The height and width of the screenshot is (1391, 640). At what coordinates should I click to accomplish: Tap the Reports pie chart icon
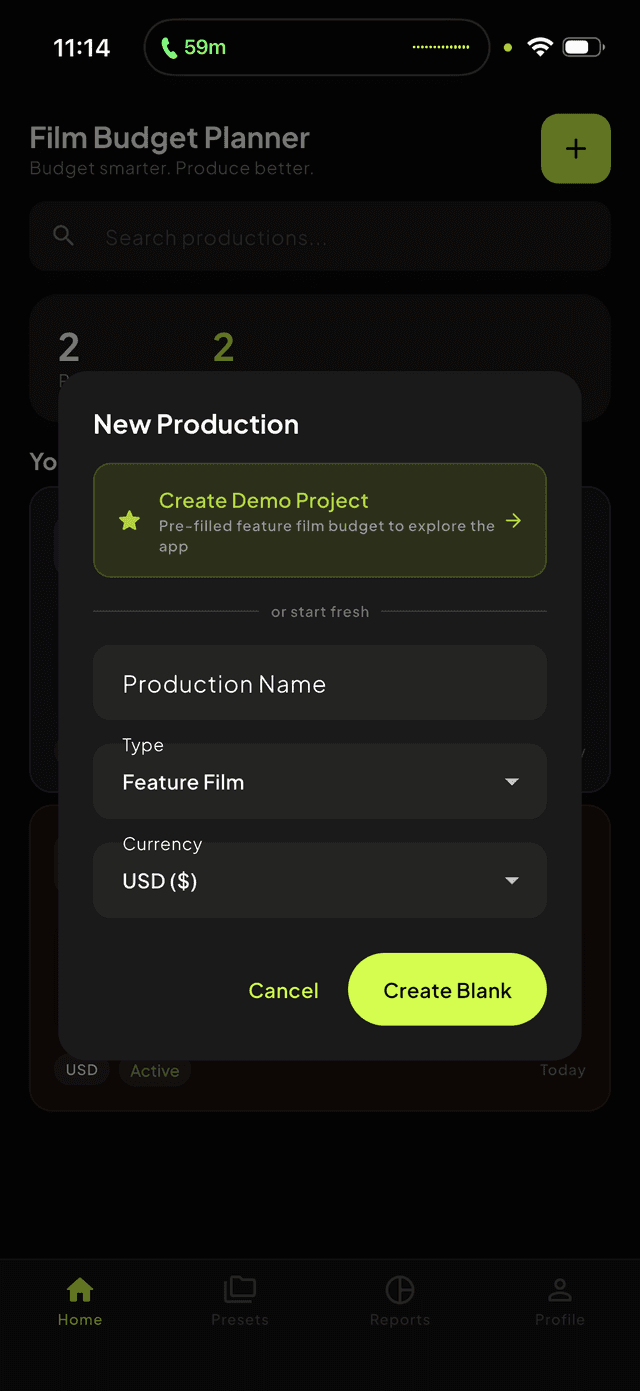(x=400, y=1289)
